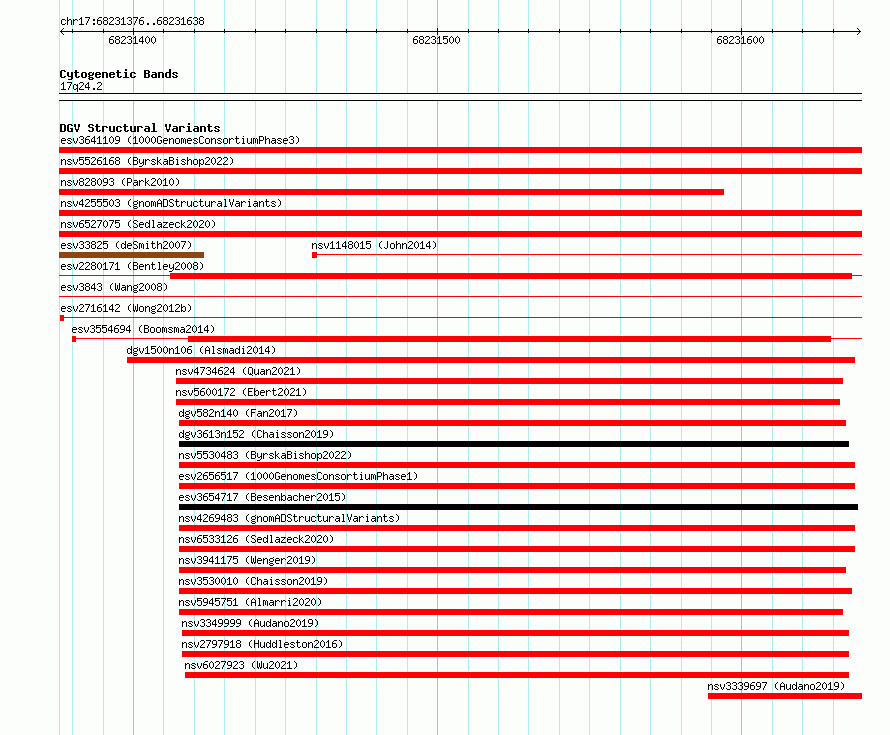Click the thick red dgv1500n106 bar
This screenshot has height=735, width=890.
point(491,360)
